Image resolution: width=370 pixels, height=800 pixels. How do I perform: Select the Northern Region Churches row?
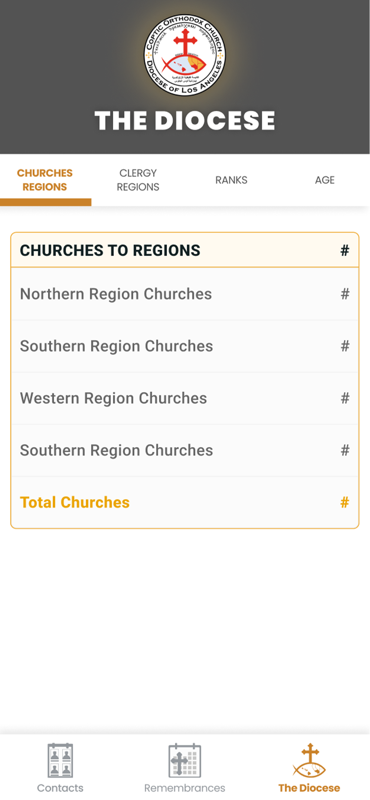pos(185,294)
